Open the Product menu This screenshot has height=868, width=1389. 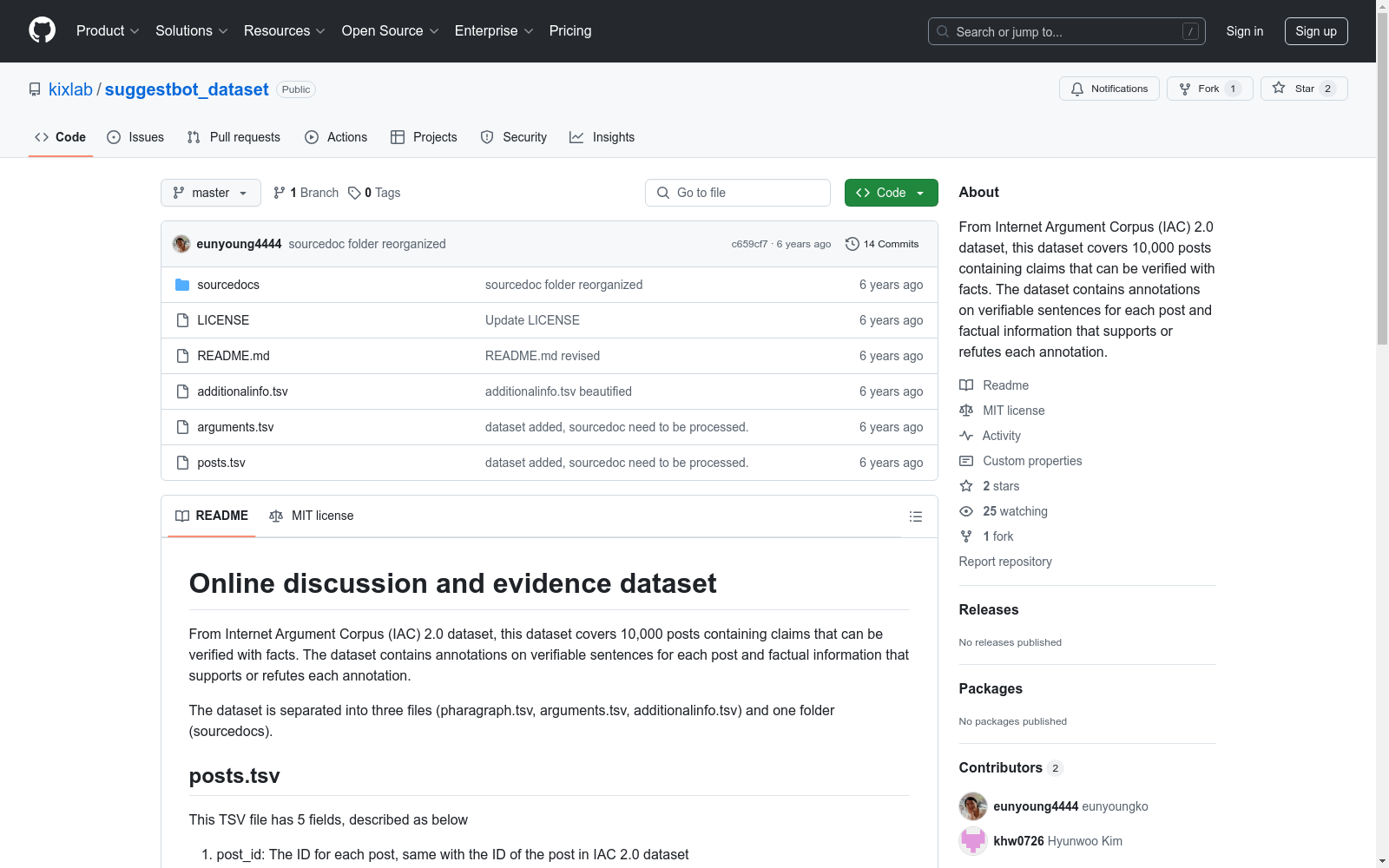click(108, 31)
